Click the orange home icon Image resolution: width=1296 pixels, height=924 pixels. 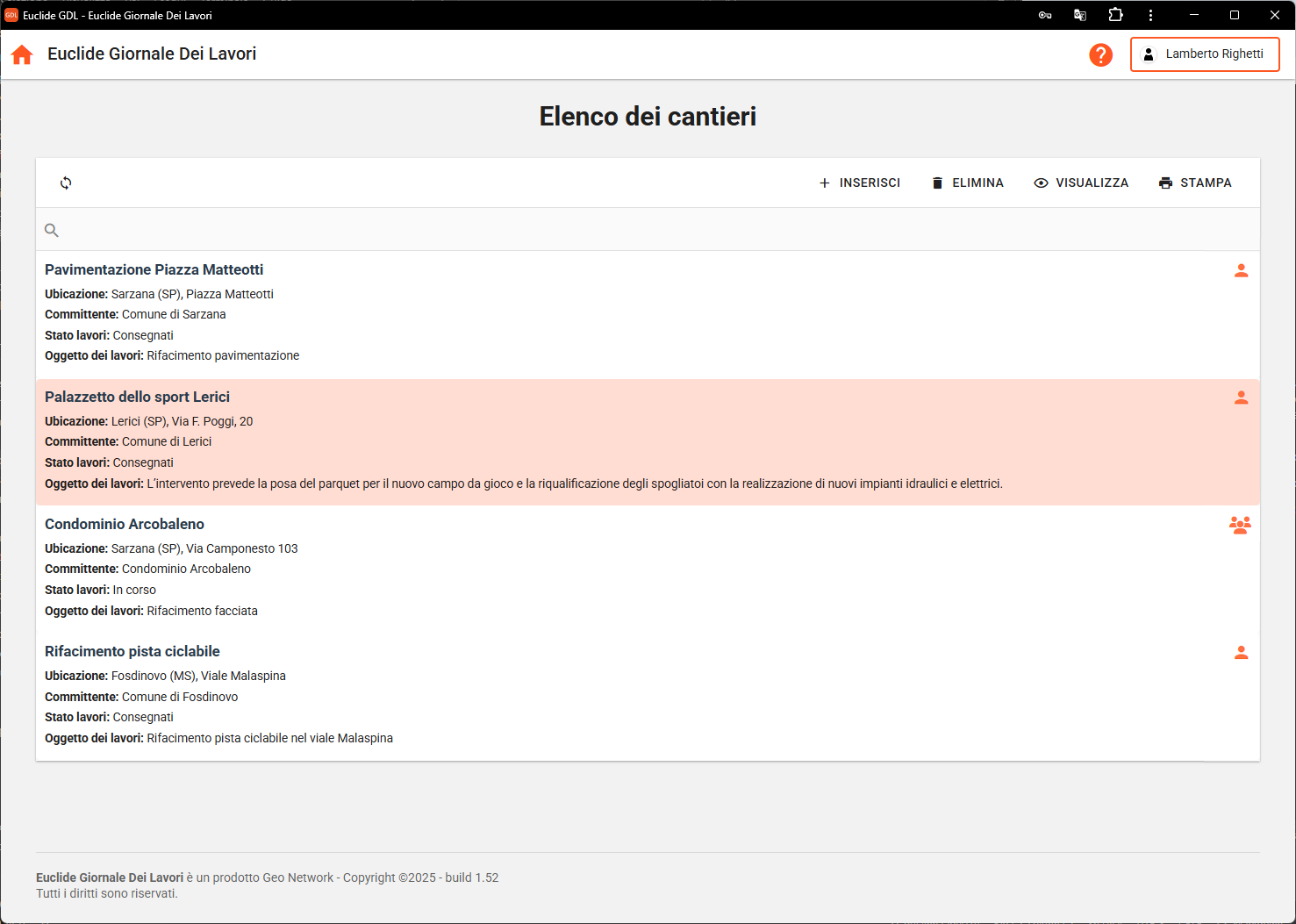click(x=22, y=54)
